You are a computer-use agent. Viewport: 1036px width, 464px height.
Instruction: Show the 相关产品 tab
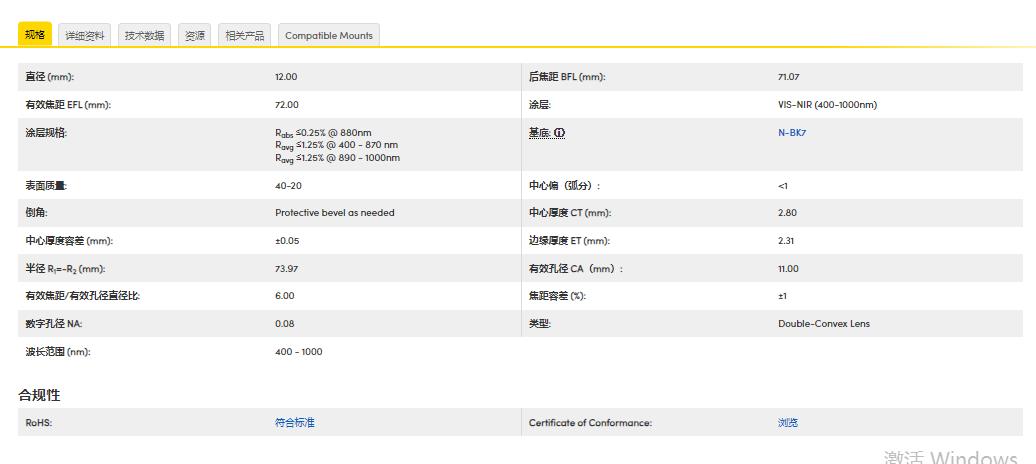tap(245, 36)
